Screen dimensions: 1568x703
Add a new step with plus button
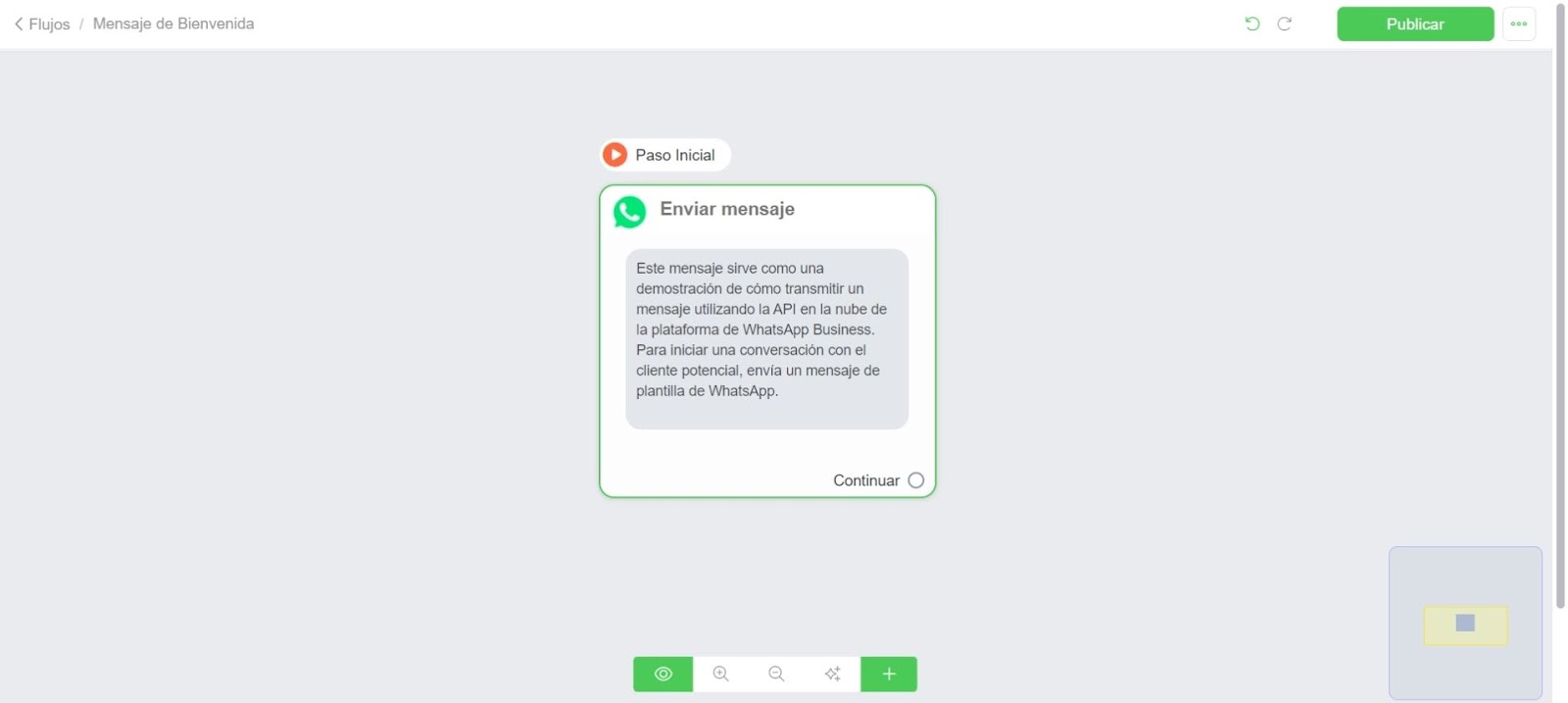889,675
